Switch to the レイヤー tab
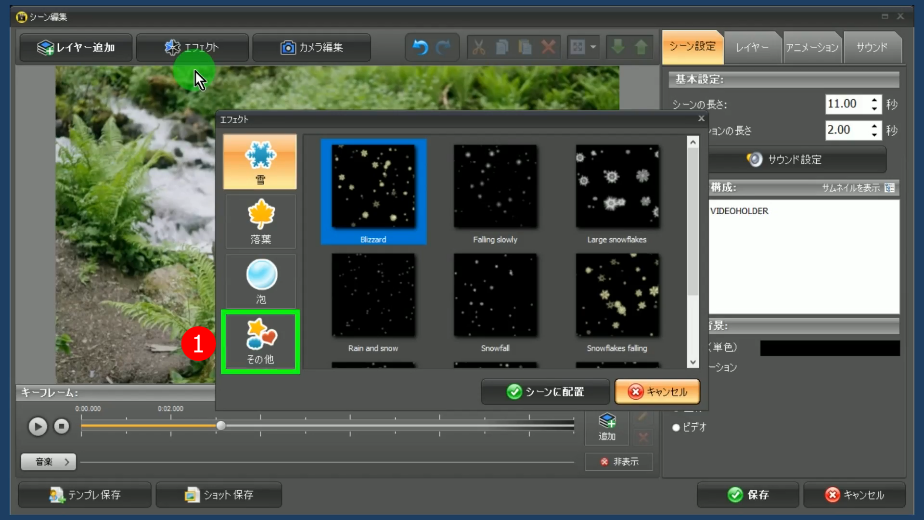Viewport: 924px width, 520px height. [752, 47]
